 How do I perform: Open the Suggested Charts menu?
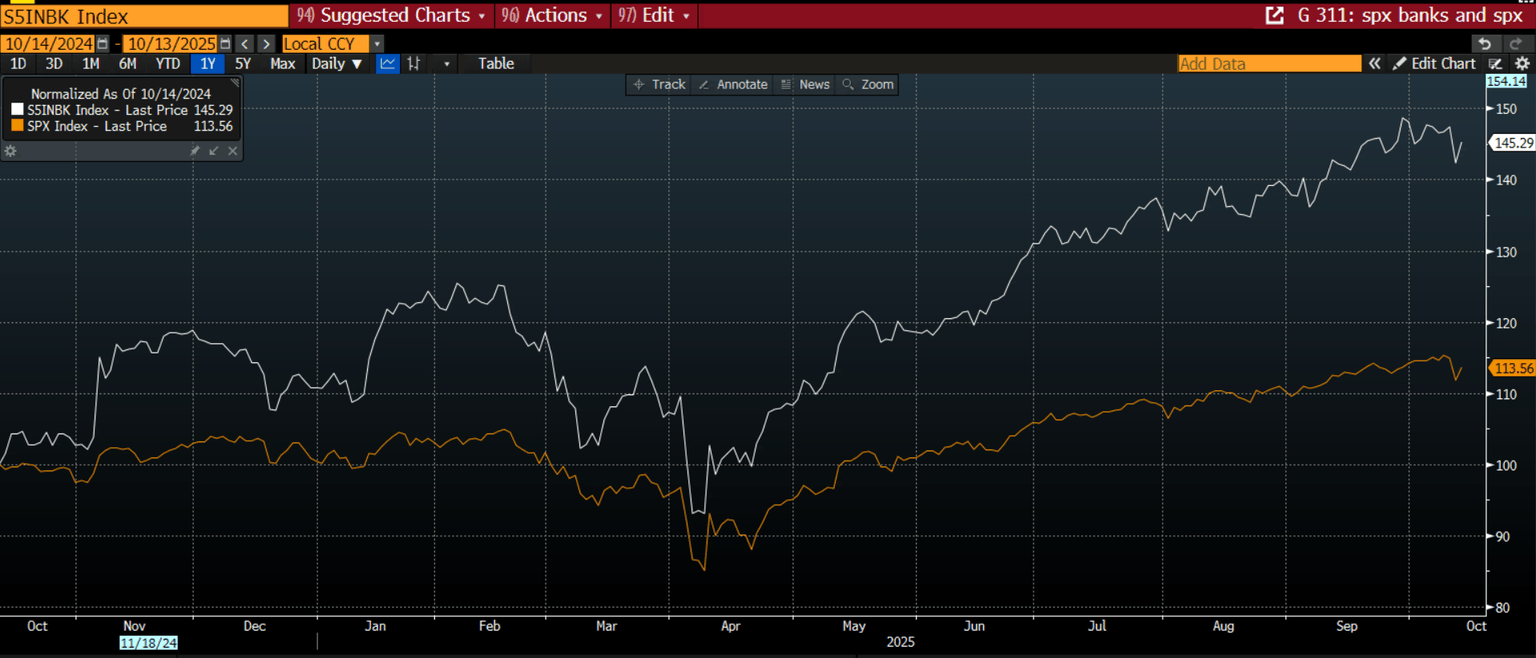[392, 15]
